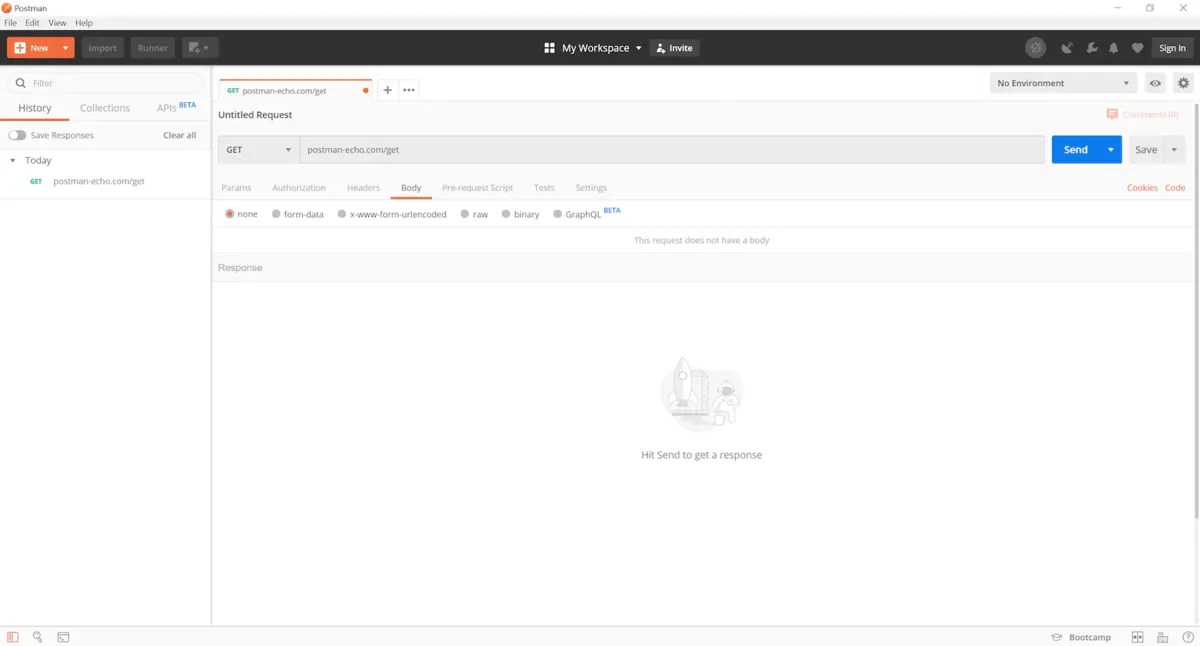
Task: Click the Sign In button
Action: click(1172, 48)
